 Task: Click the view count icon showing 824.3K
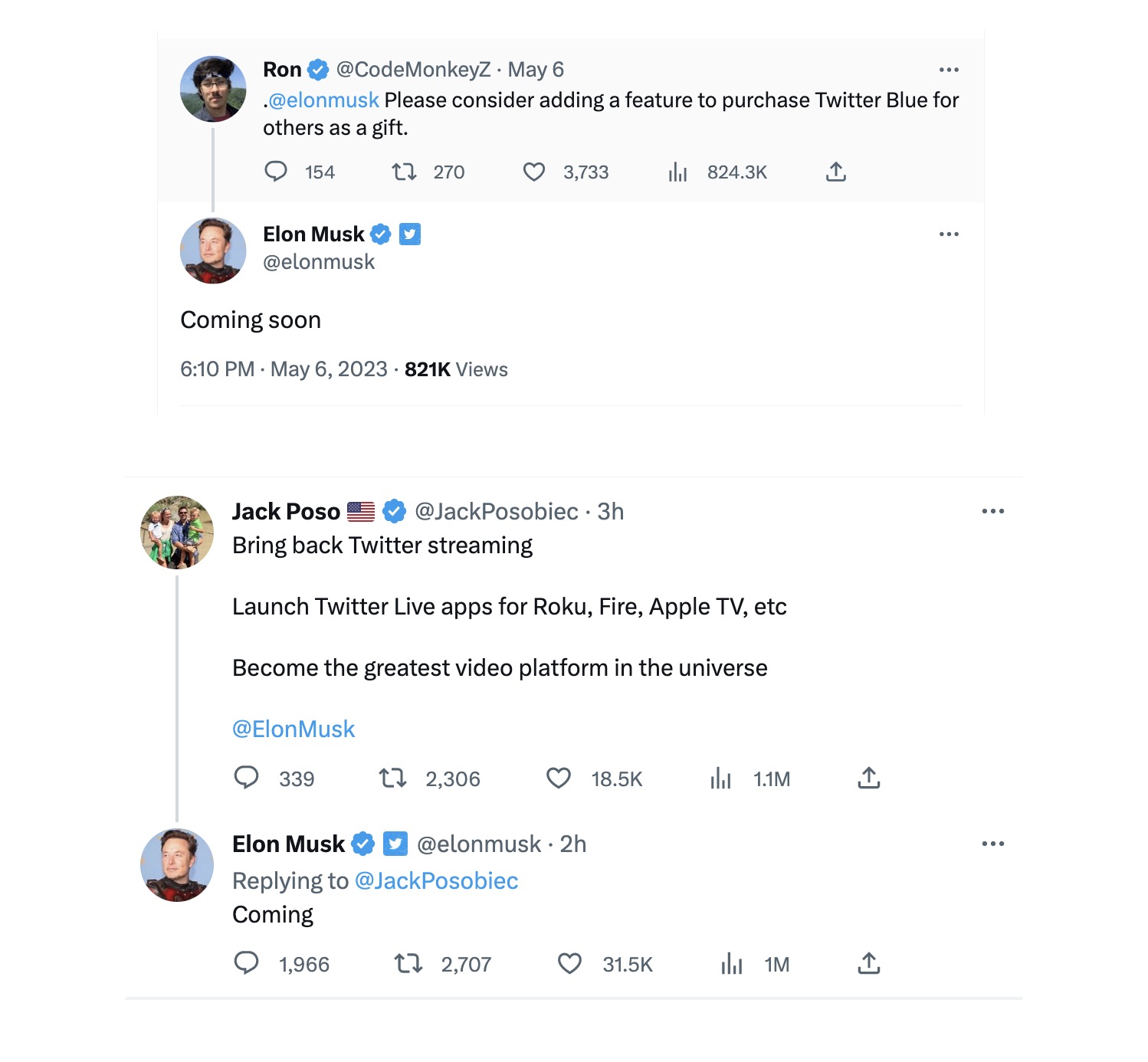click(677, 172)
